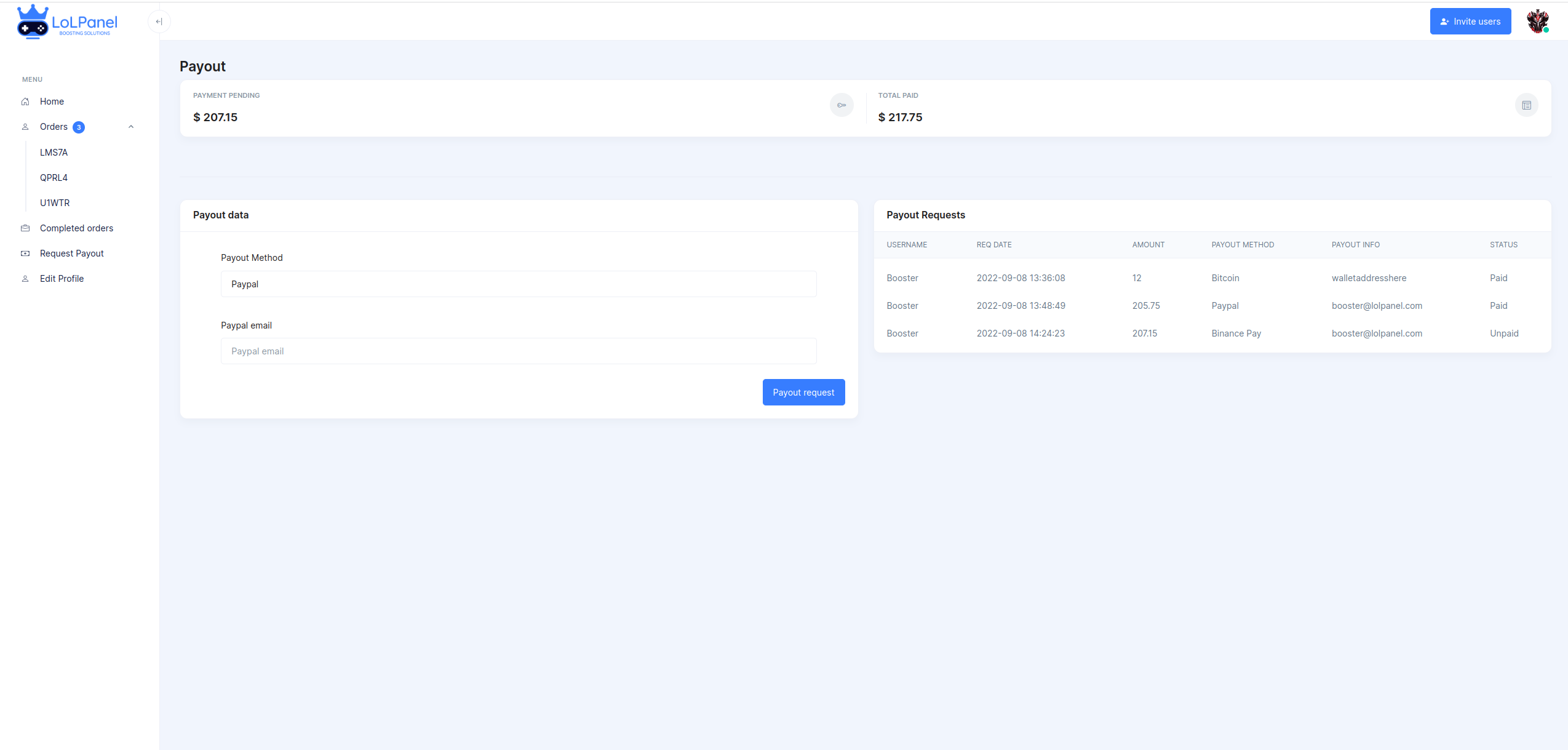The image size is (1568, 750).
Task: Click the Unpaid Binance Pay request row
Action: (x=1211, y=333)
